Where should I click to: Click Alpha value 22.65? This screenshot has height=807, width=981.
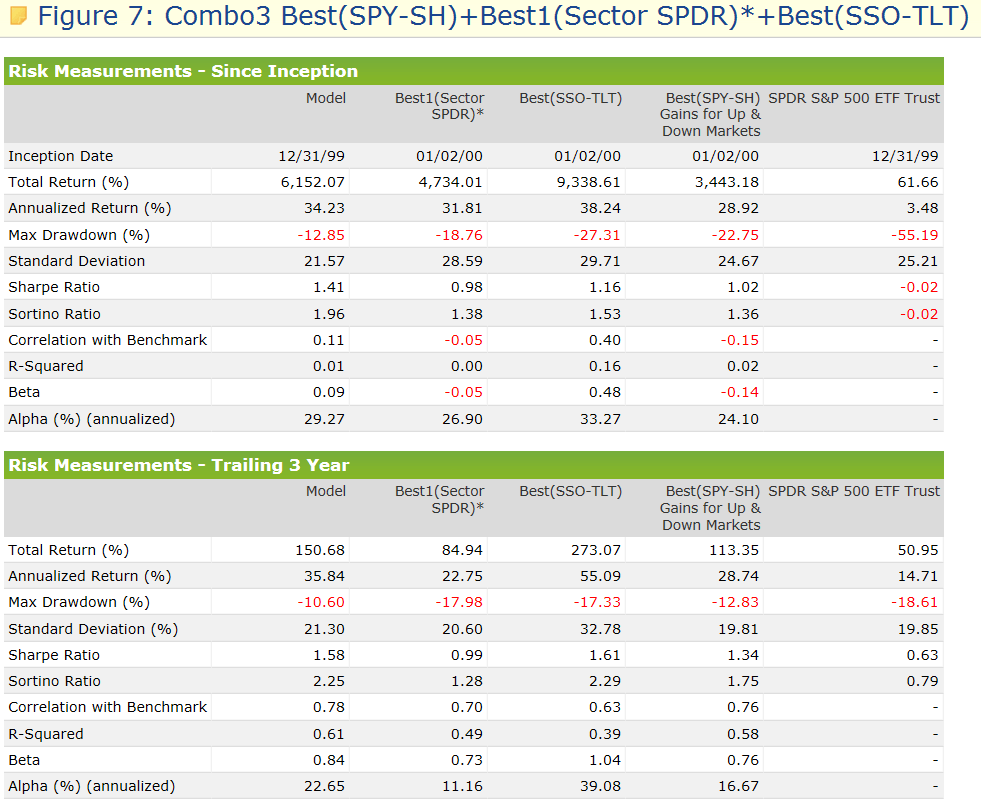click(324, 786)
